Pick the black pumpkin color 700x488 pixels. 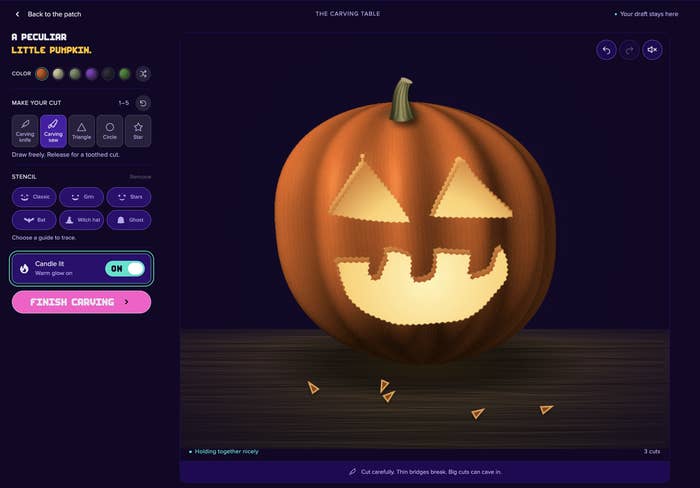108,74
